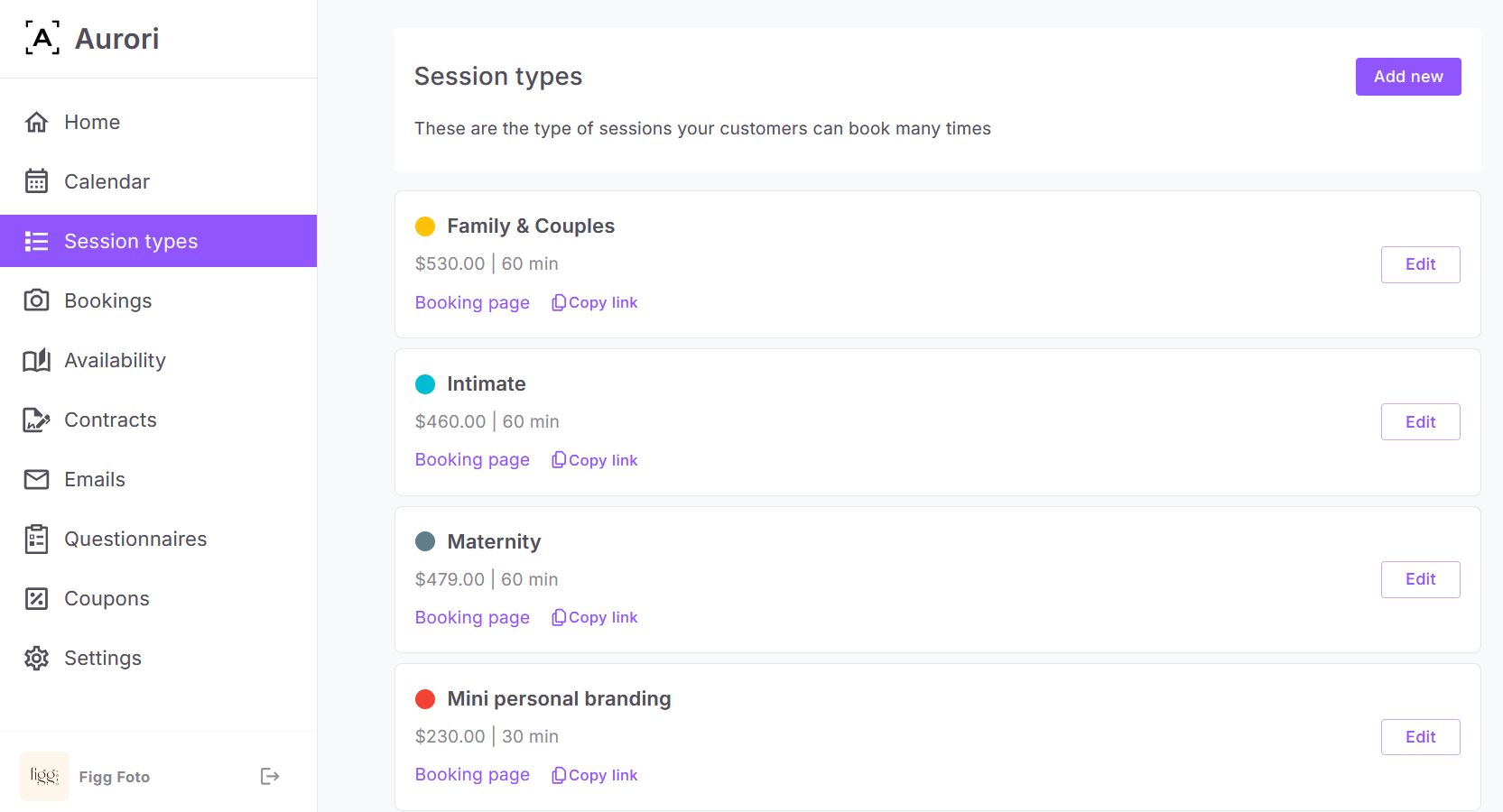
Task: Click the Coupons percent icon
Action: (36, 598)
